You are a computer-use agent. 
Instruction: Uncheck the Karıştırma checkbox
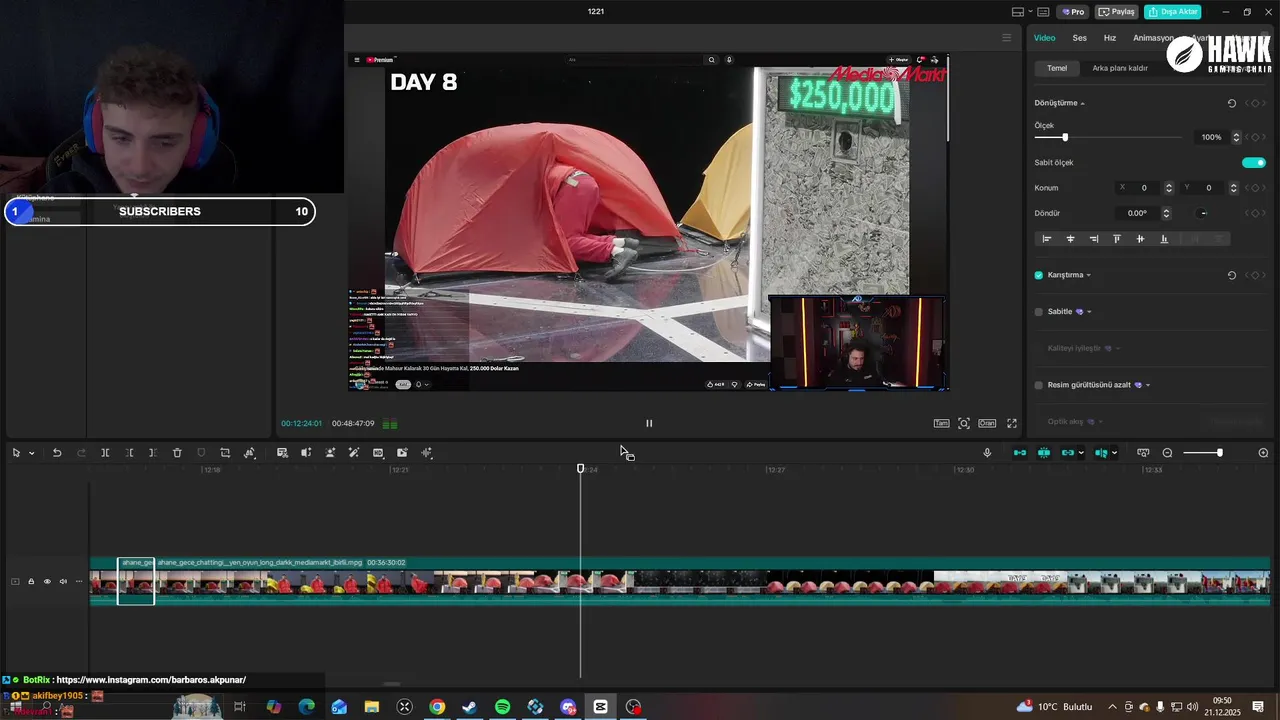(x=1039, y=275)
